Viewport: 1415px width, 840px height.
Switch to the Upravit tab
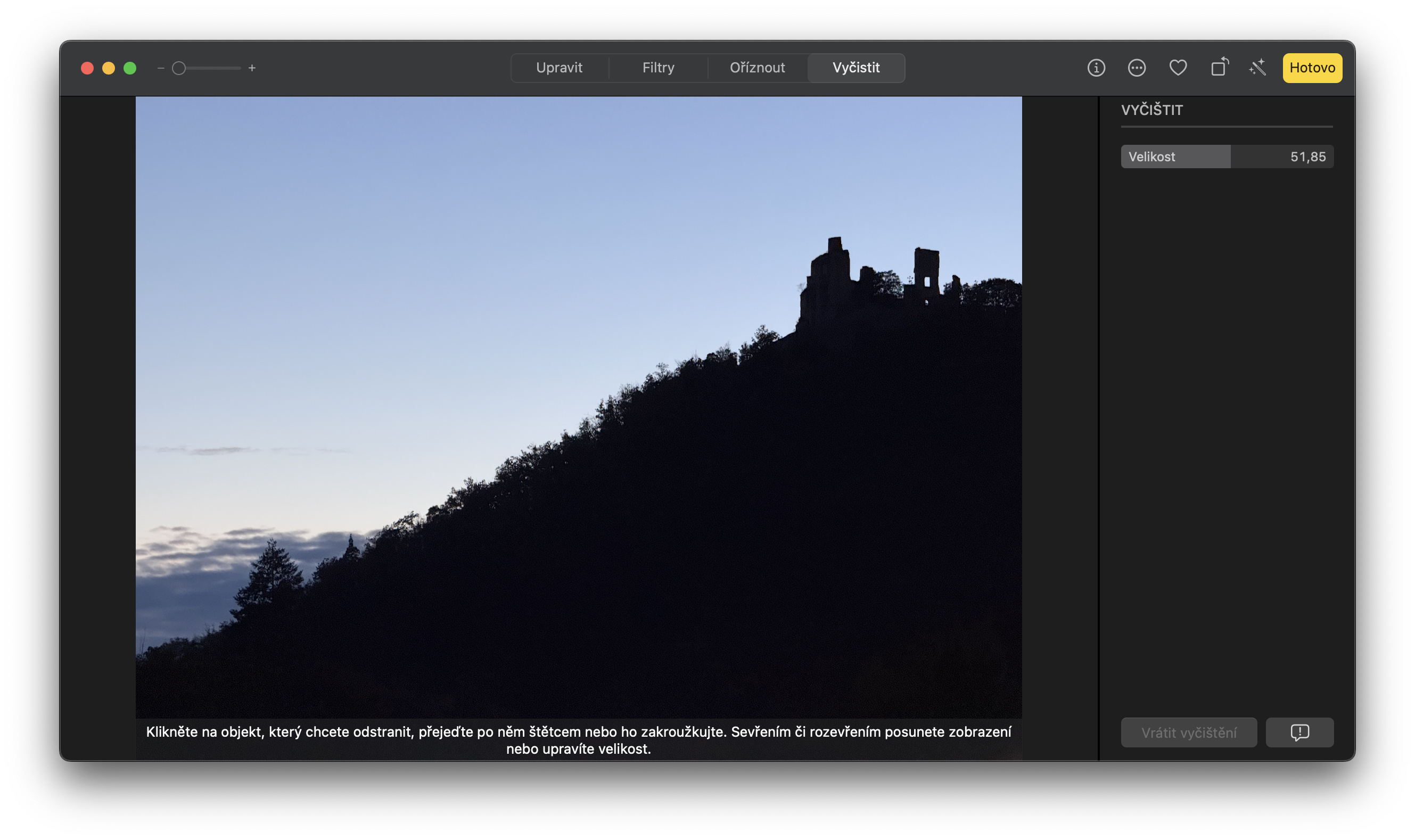(x=559, y=68)
